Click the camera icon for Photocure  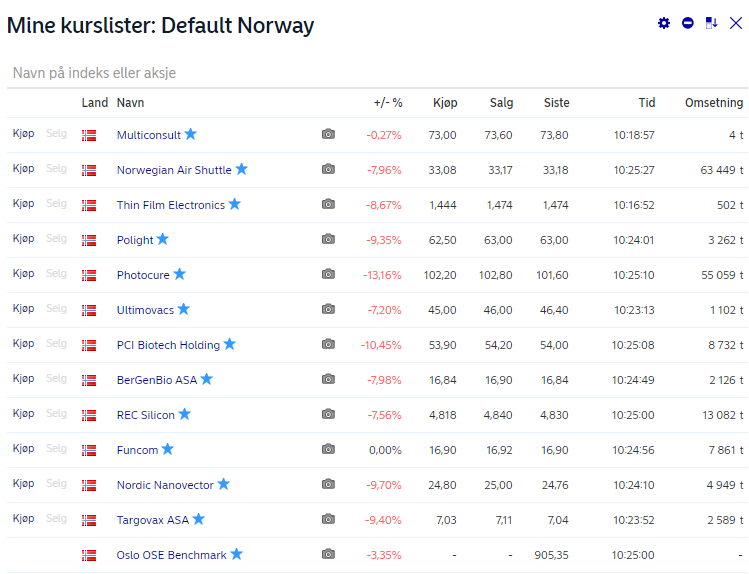tap(328, 274)
